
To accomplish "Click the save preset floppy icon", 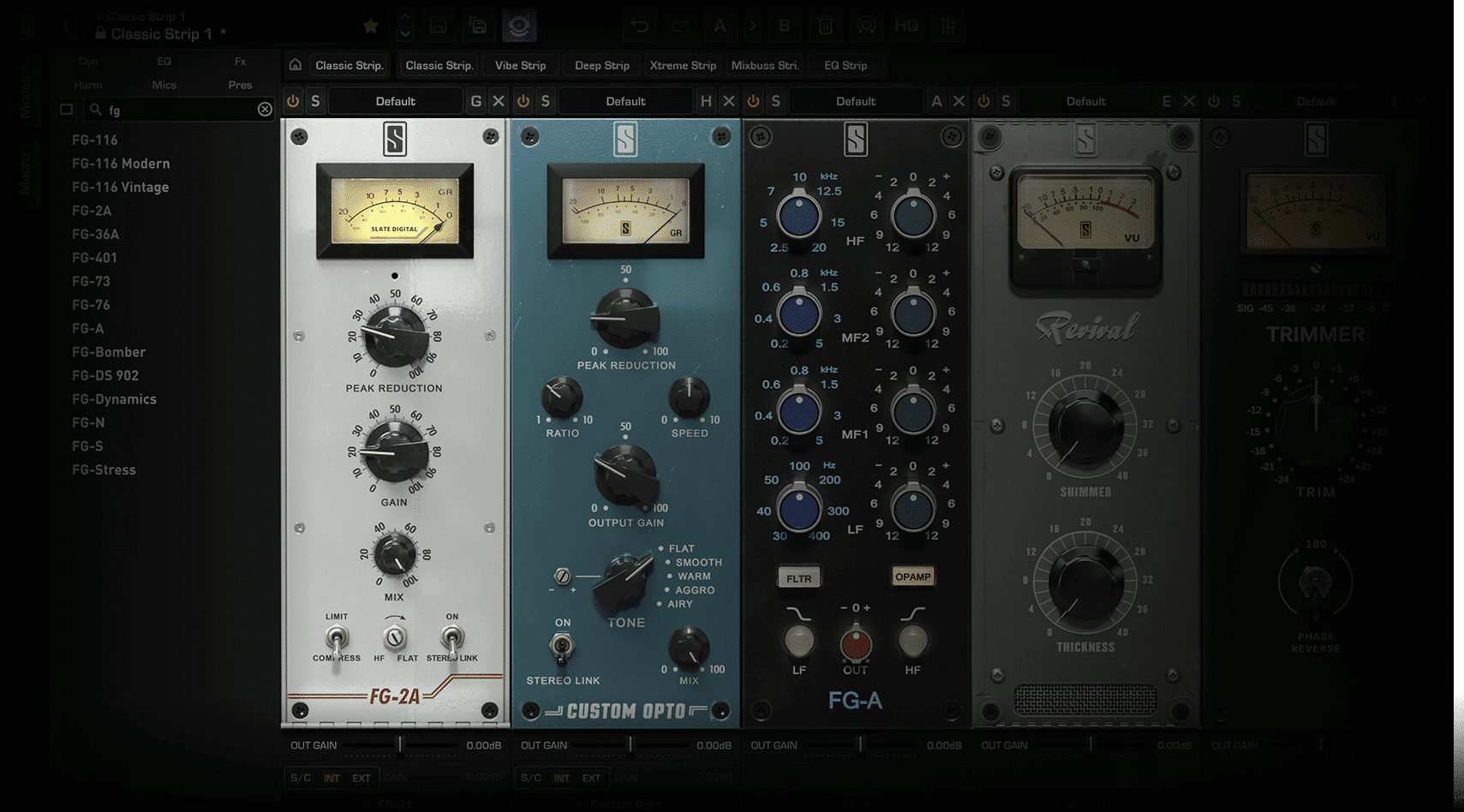I will click(x=438, y=26).
